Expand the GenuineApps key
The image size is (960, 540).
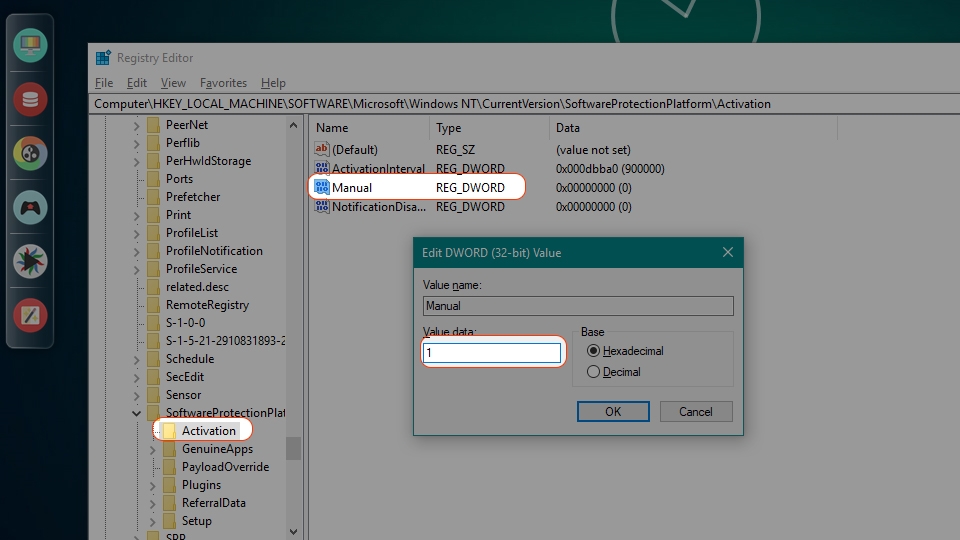[152, 449]
